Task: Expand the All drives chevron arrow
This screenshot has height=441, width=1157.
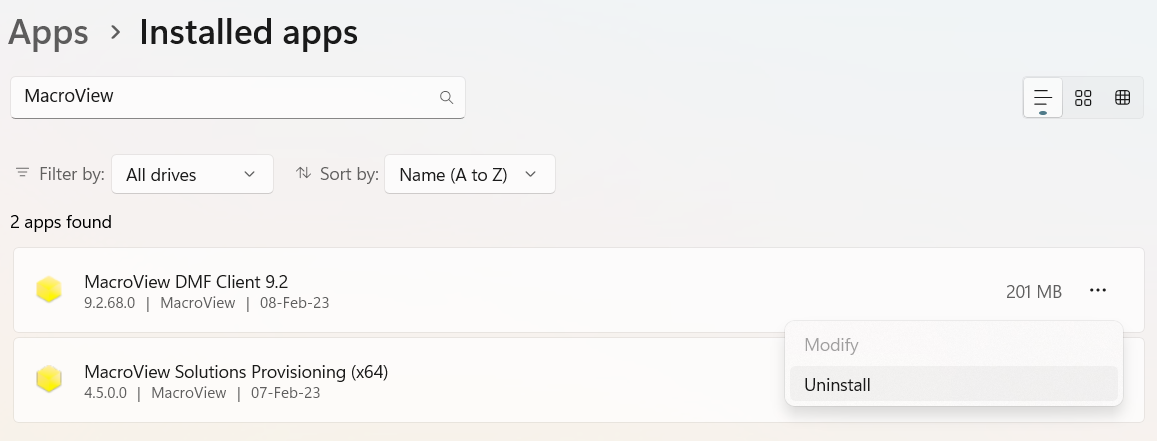Action: click(x=249, y=174)
